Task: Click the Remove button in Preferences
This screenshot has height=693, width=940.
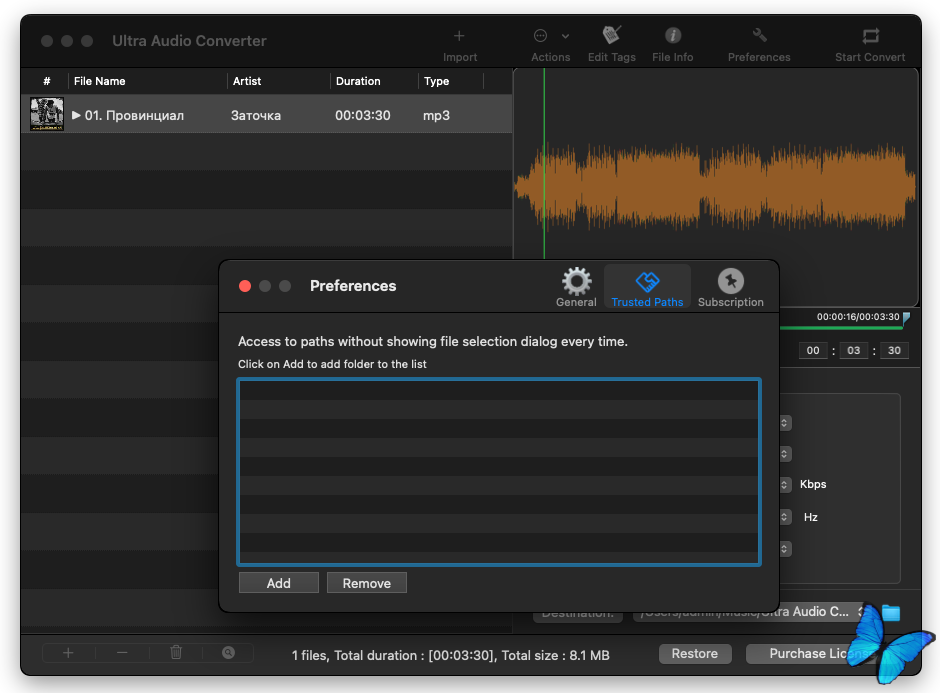Action: tap(366, 583)
